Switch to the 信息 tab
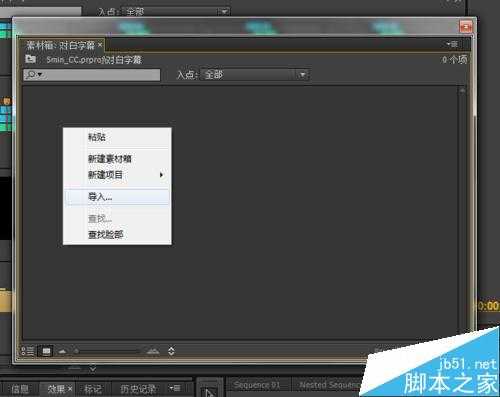This screenshot has height=397, width=500. pyautogui.click(x=20, y=389)
